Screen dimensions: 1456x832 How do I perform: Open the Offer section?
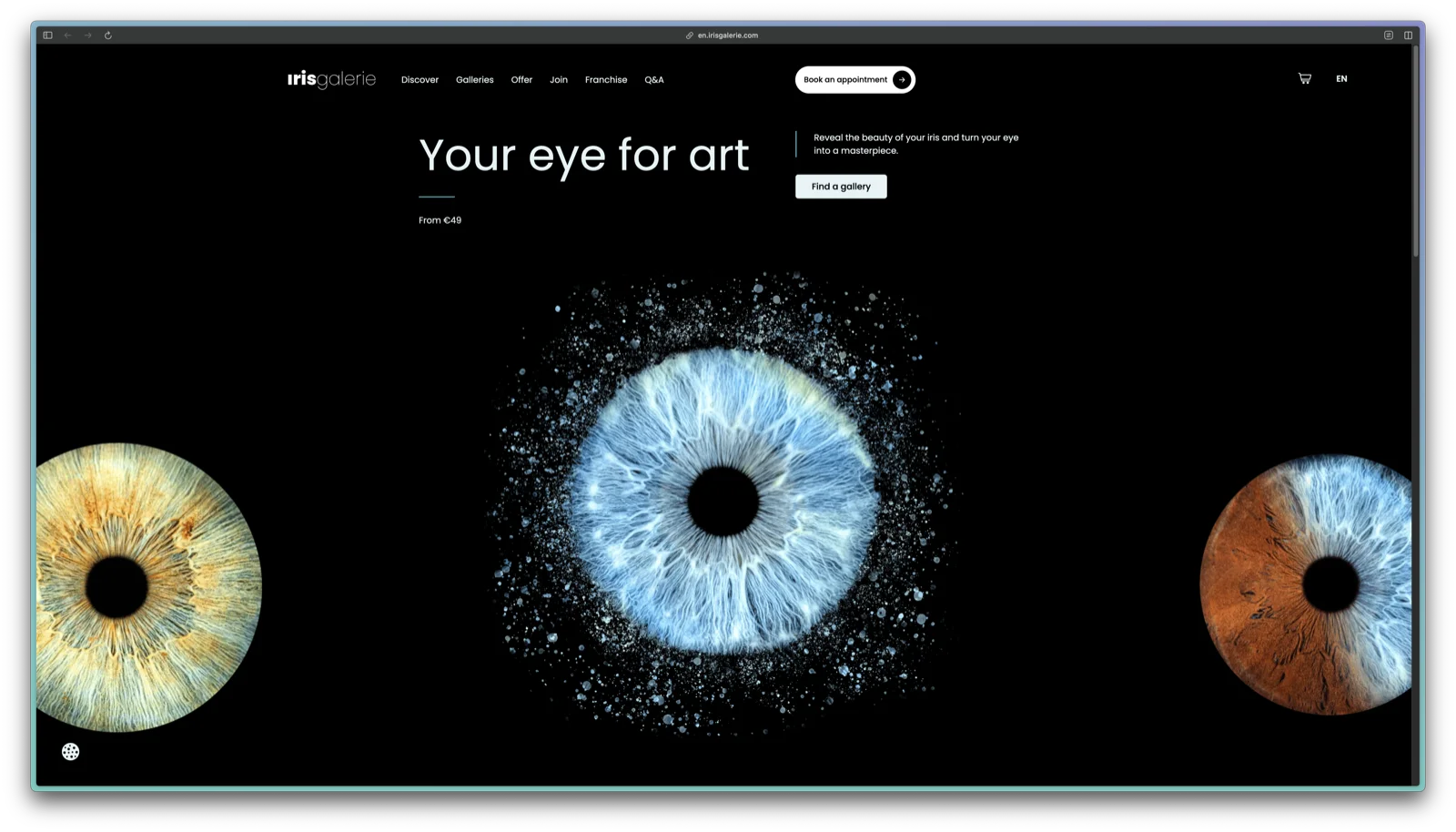point(521,80)
